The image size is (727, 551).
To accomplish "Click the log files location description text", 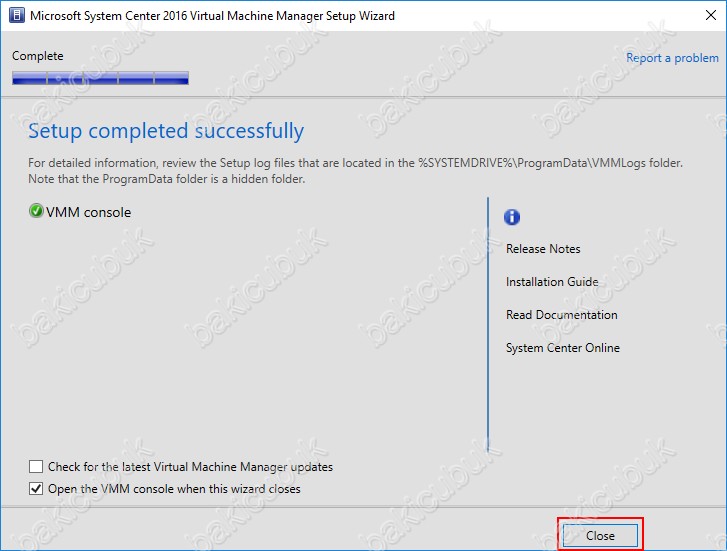I will coord(355,171).
